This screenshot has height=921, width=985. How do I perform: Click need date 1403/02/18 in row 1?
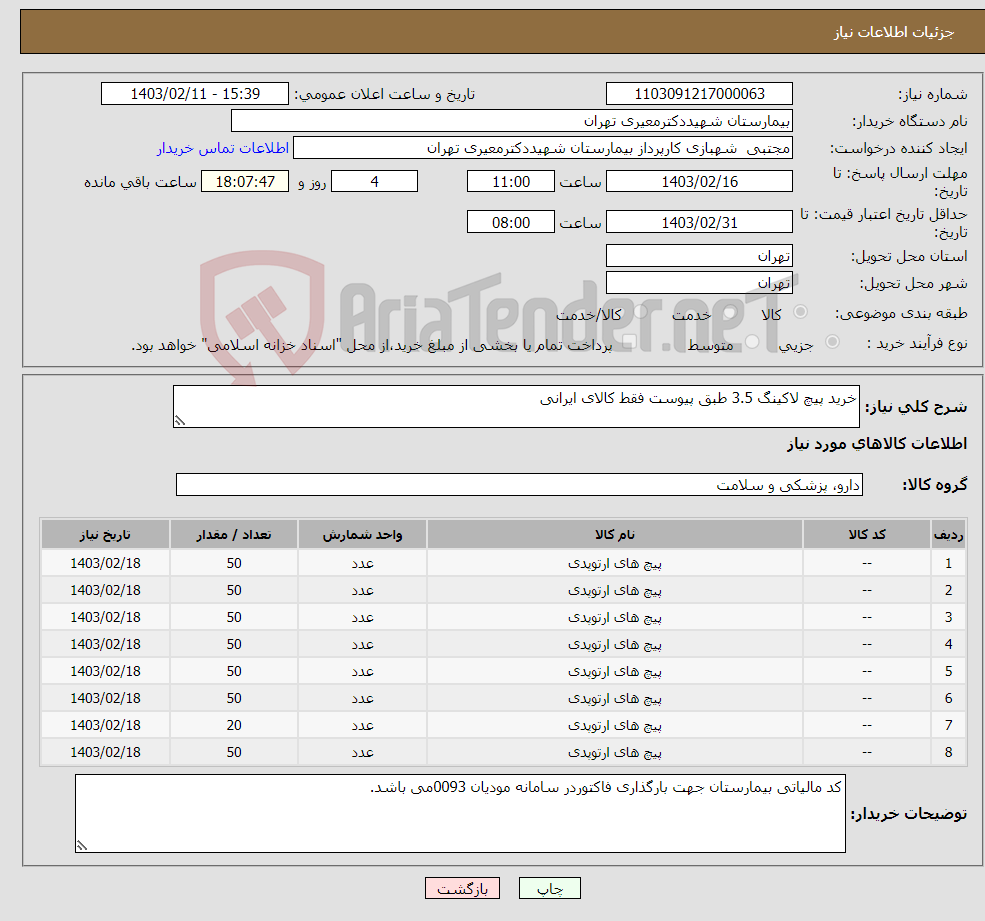pos(105,564)
